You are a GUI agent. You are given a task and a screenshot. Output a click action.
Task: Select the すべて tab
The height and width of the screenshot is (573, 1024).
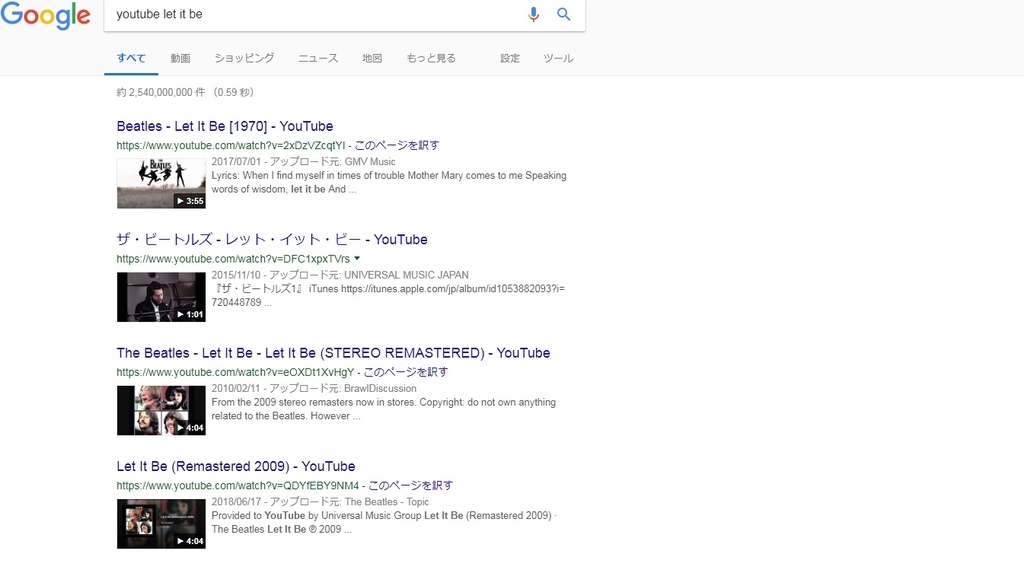[131, 58]
